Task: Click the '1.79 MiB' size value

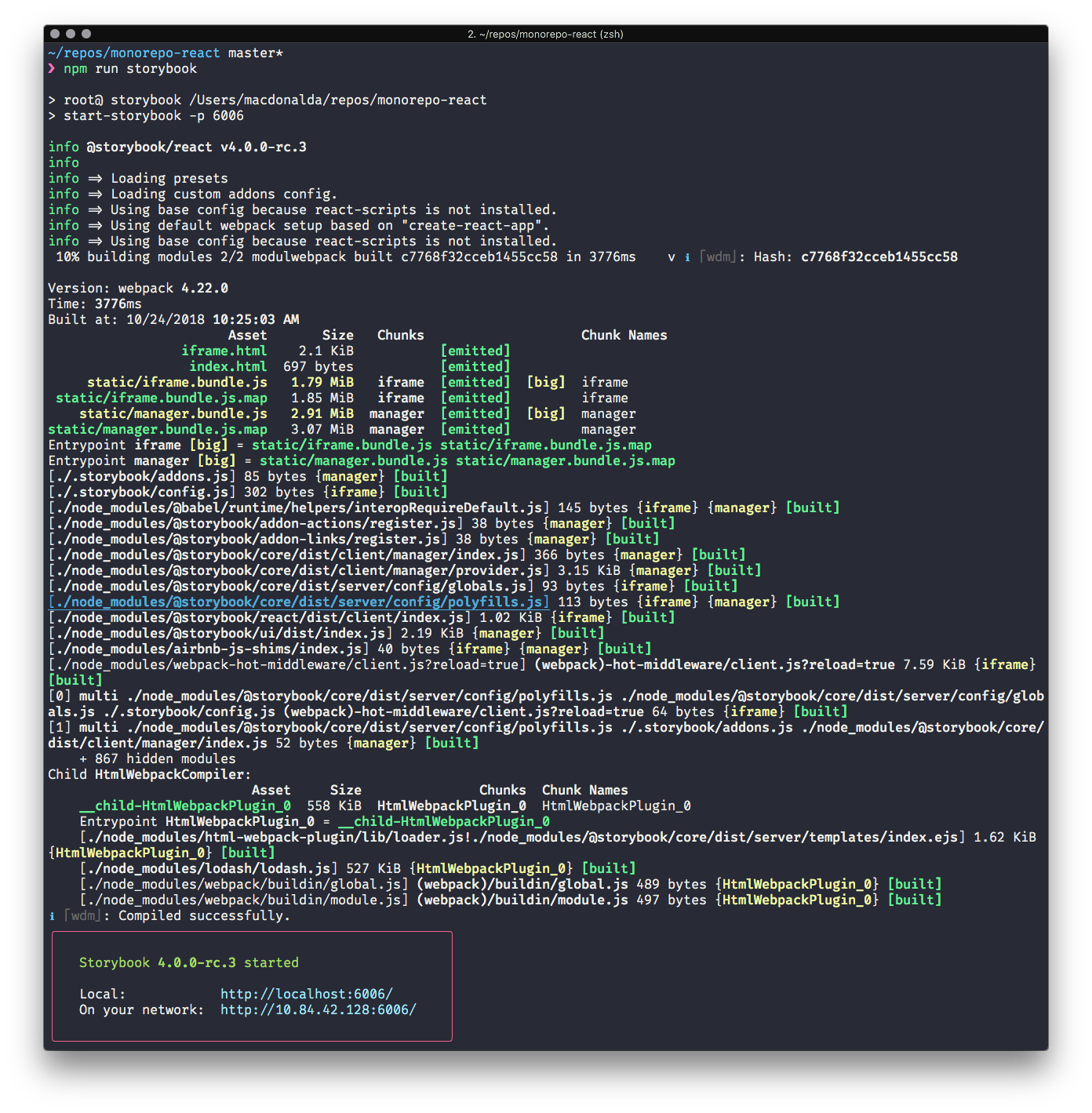Action: 322,382
